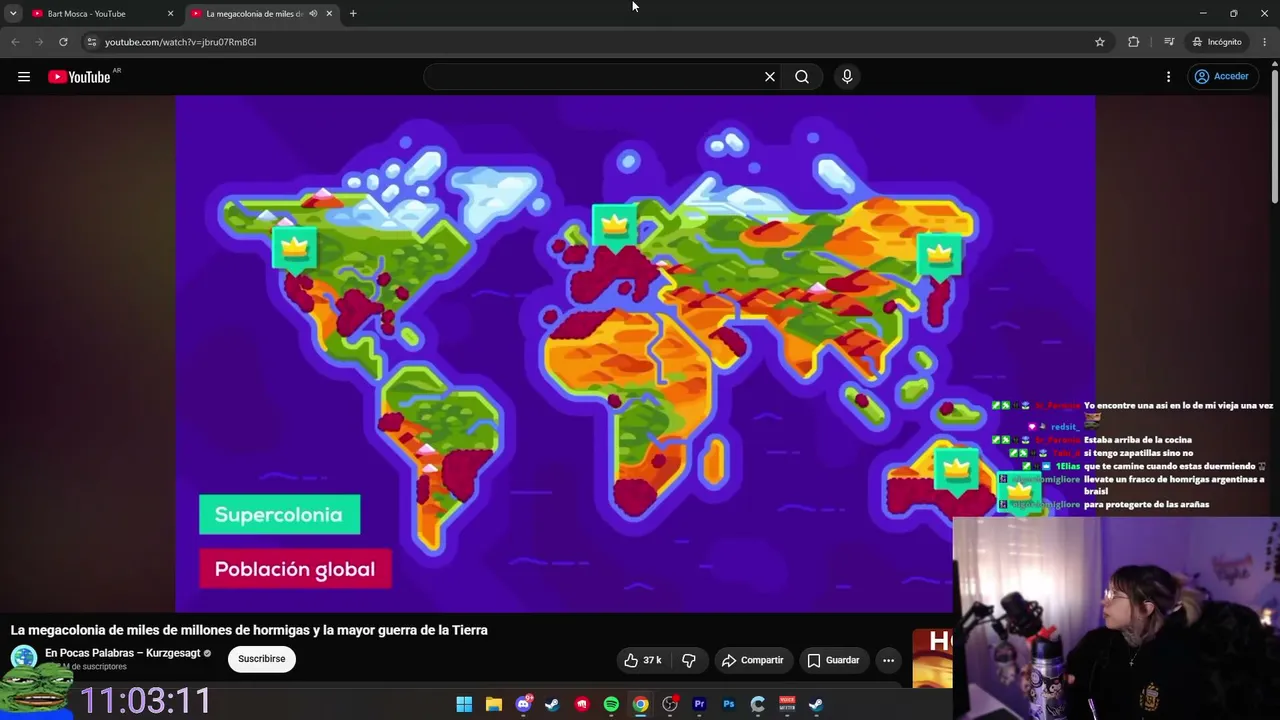Open Discord from the taskbar
Screen dimensions: 1280x720
[x=523, y=704]
